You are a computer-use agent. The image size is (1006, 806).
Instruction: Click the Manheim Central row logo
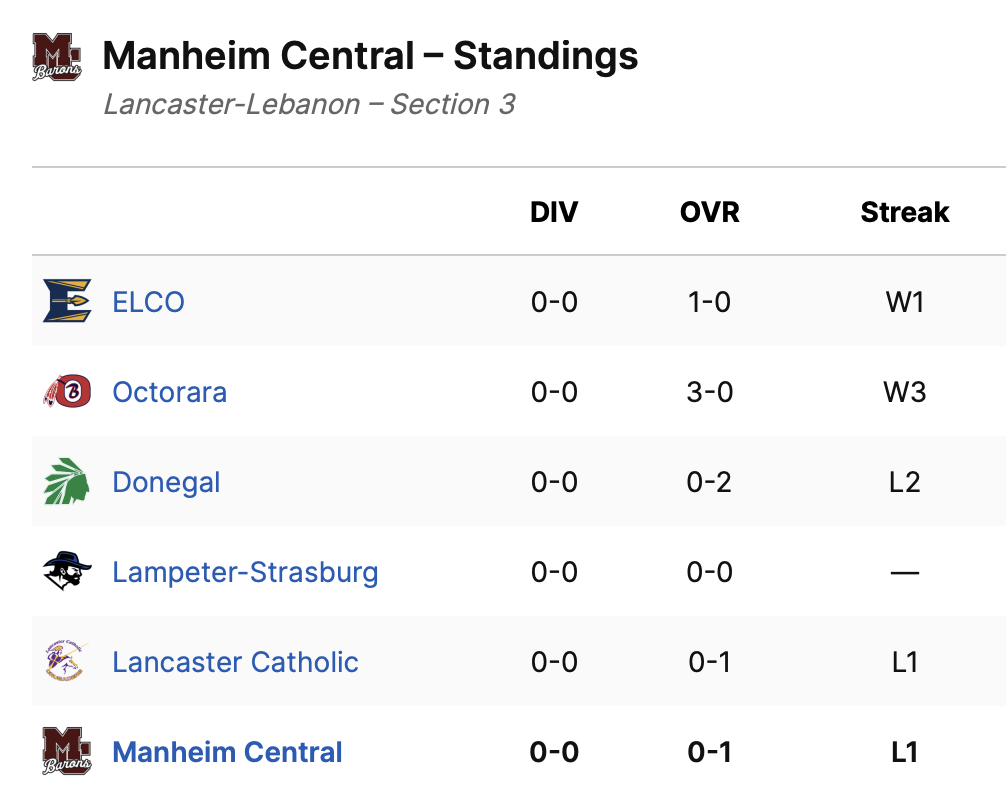click(67, 751)
